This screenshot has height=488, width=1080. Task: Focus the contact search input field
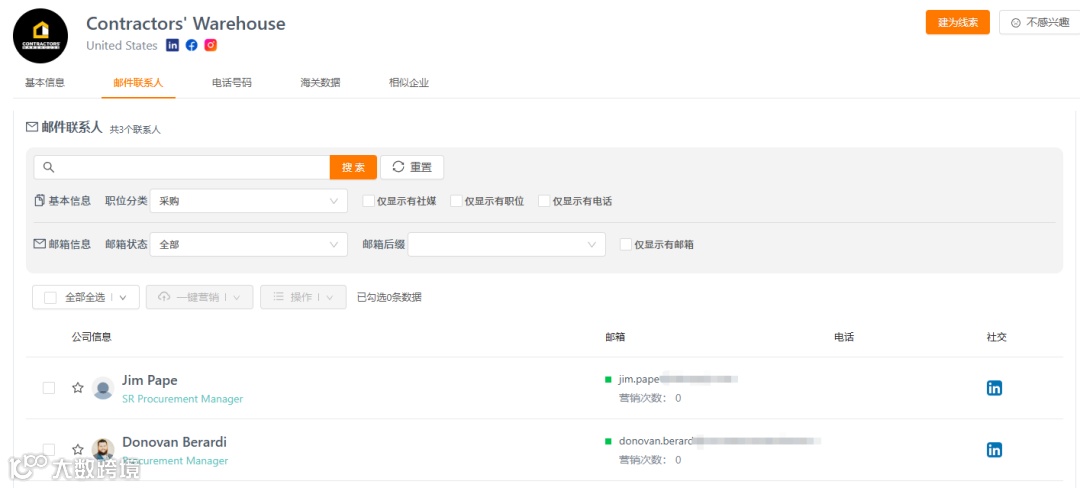point(182,167)
